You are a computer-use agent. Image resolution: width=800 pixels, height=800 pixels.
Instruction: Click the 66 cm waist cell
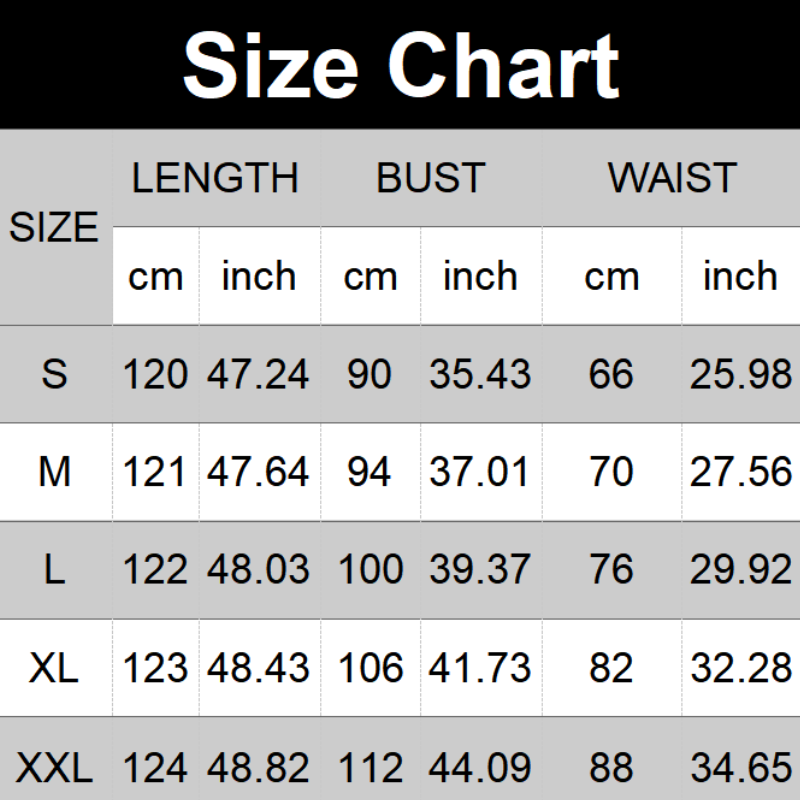point(611,374)
